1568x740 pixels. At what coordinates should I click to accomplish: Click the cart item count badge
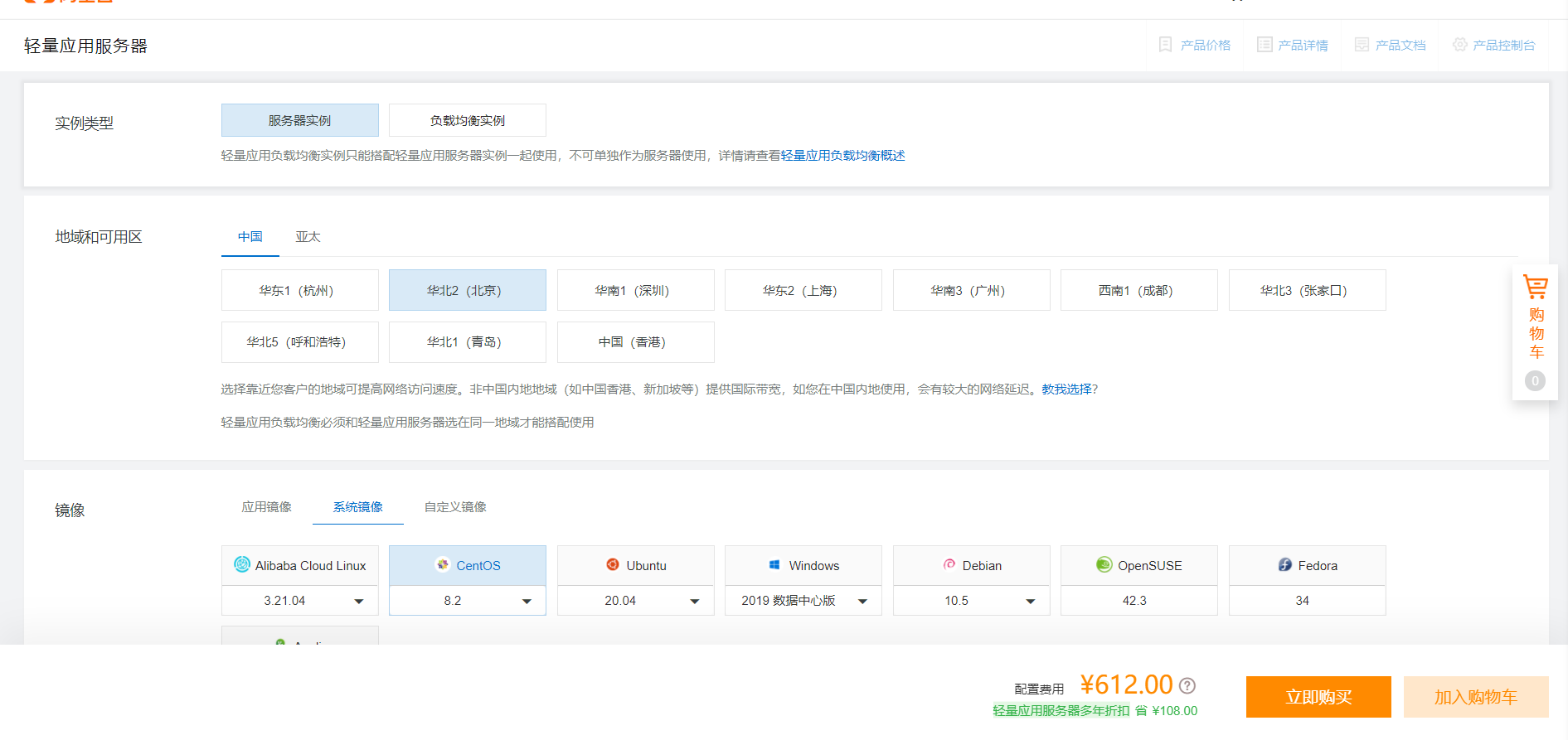[1535, 381]
